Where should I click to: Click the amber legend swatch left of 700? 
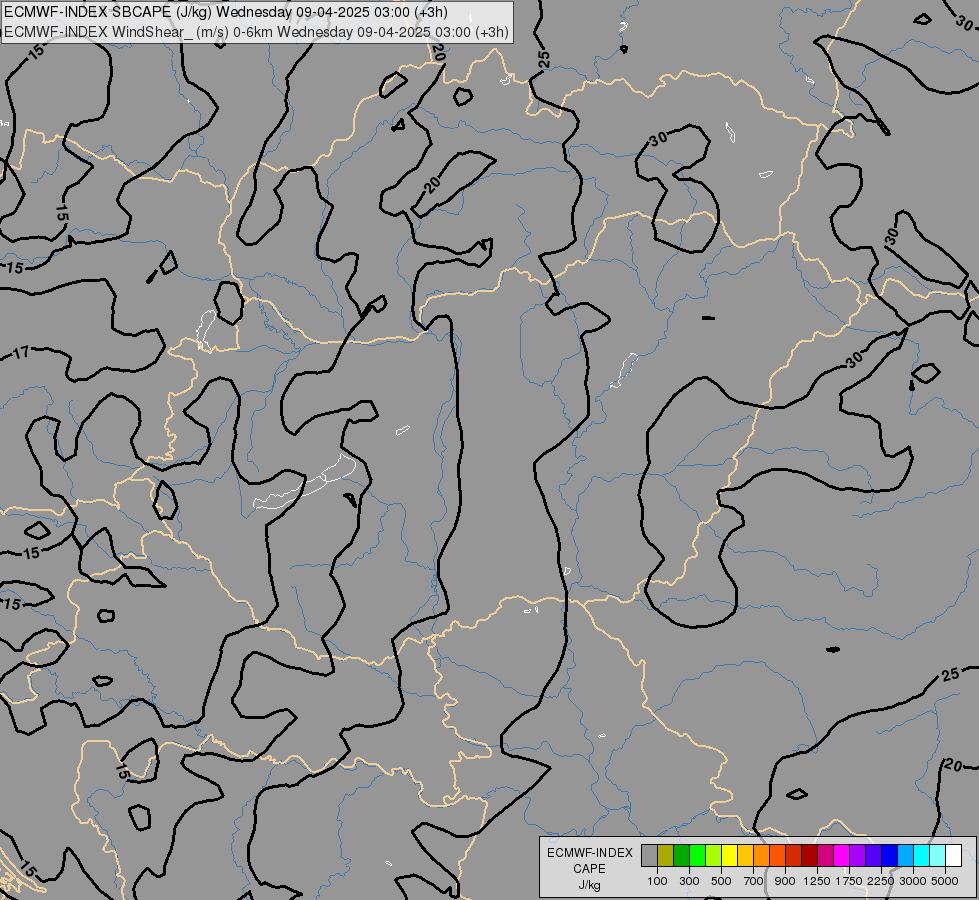pyautogui.click(x=745, y=855)
